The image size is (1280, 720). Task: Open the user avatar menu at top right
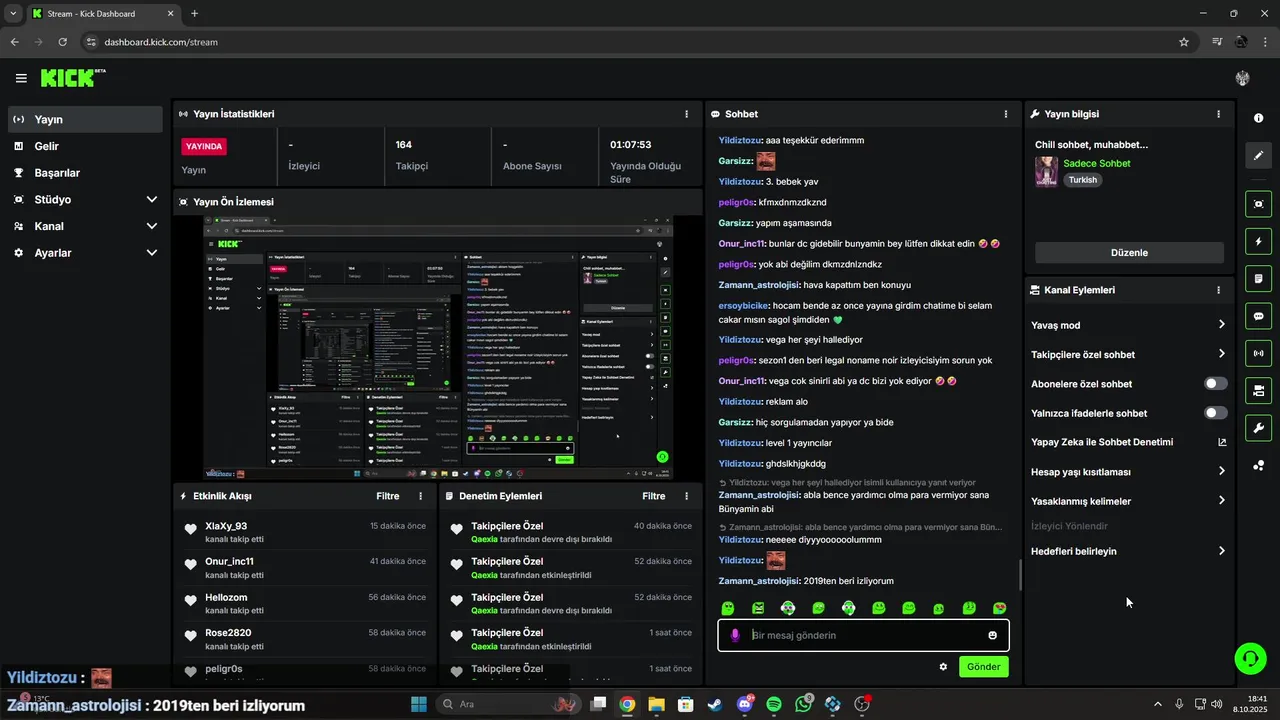pos(1243,78)
